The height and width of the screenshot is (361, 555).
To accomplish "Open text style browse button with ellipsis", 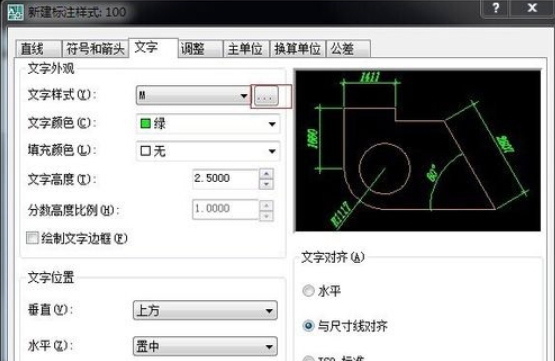I will [x=267, y=96].
